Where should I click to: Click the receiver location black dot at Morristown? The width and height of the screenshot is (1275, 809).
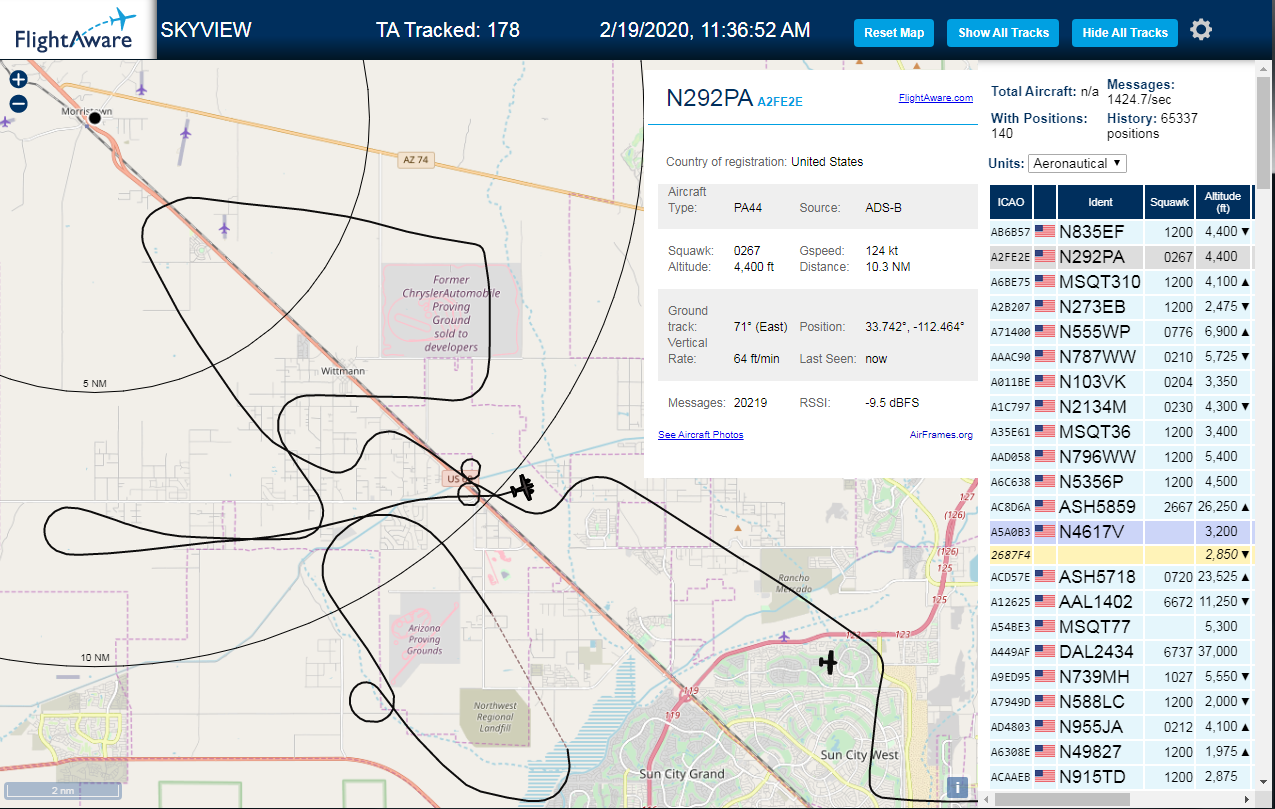pos(95,118)
